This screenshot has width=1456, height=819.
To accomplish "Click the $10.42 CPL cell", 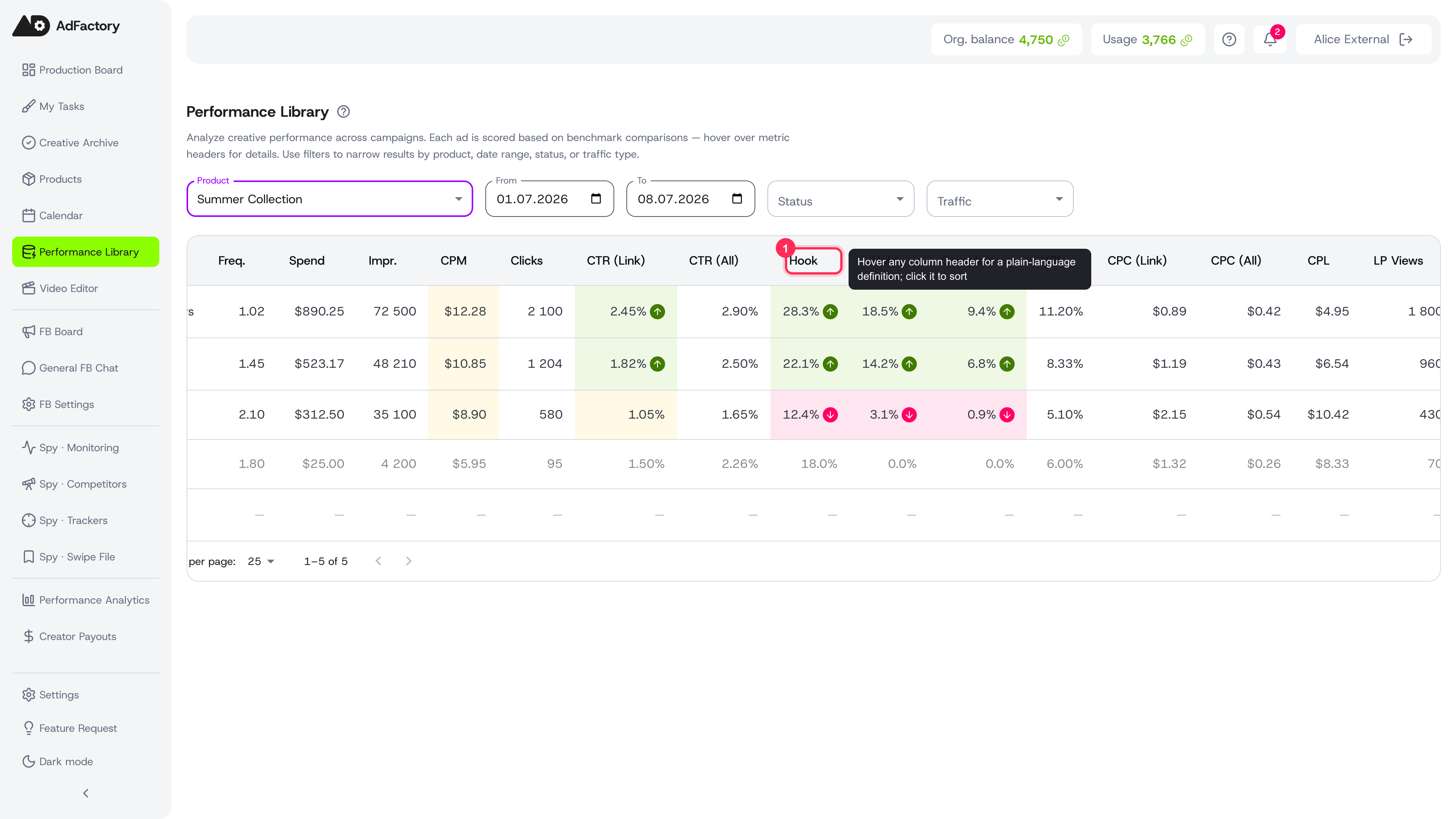I will [1328, 415].
